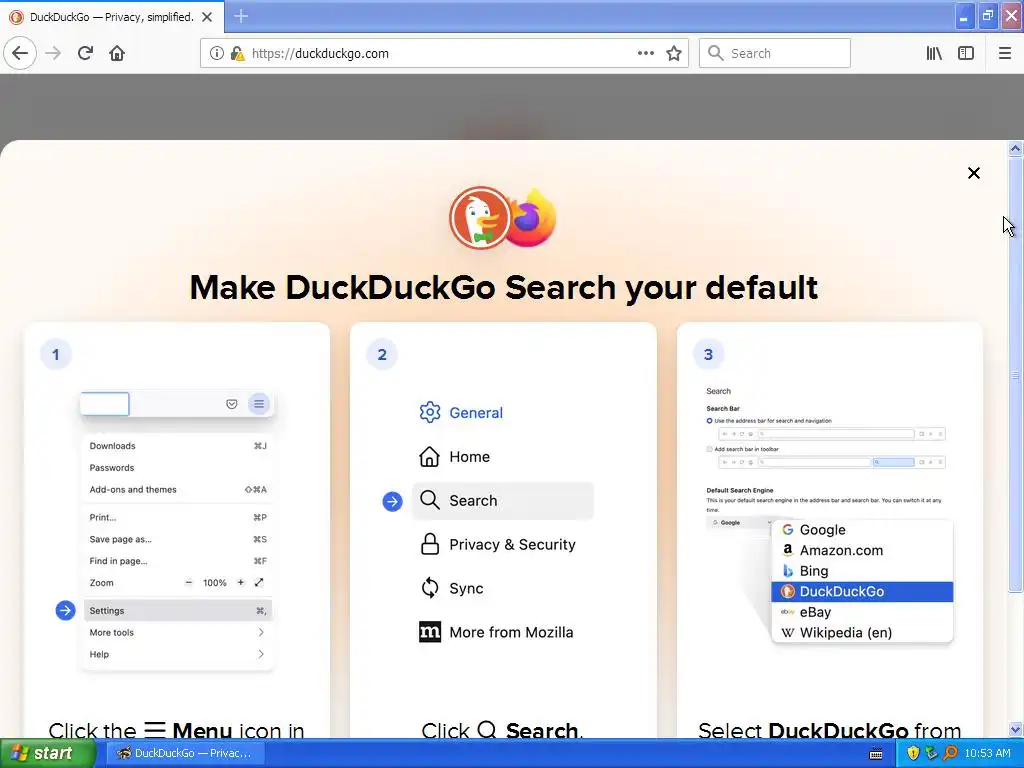Show site information via the info icon
1024x768 pixels.
(x=216, y=53)
